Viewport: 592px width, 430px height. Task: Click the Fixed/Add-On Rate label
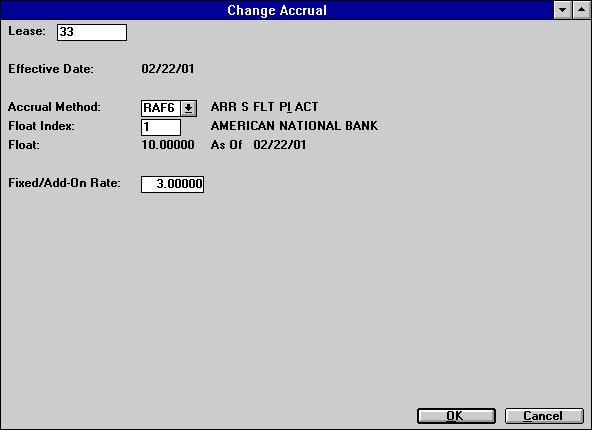65,183
